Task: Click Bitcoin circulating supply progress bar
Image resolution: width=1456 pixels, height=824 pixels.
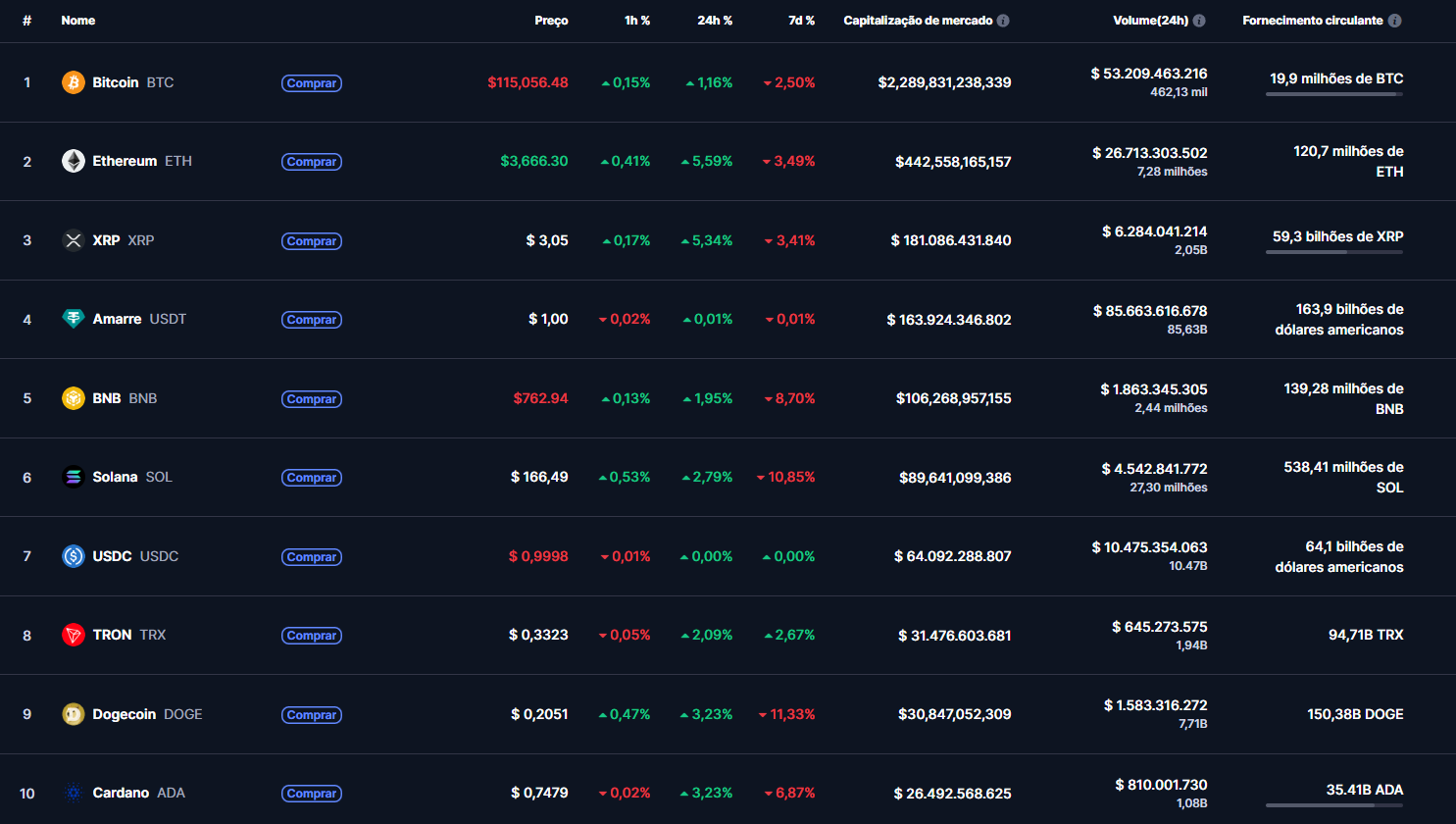Action: [x=1334, y=94]
